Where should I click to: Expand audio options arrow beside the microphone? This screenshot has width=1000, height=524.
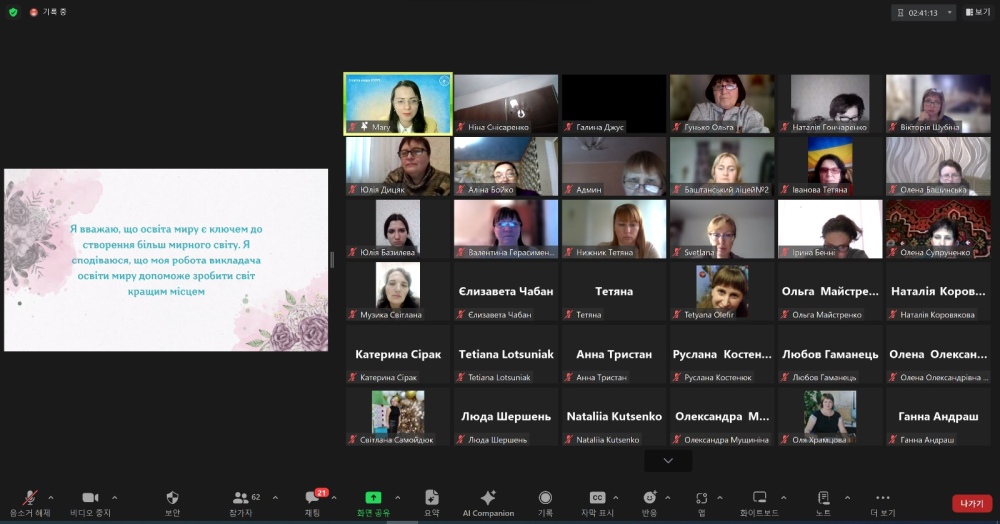point(51,497)
